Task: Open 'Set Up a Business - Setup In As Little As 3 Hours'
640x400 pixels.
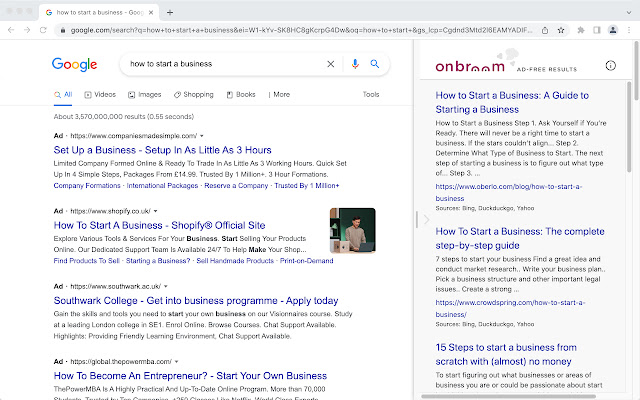Action: (x=162, y=150)
